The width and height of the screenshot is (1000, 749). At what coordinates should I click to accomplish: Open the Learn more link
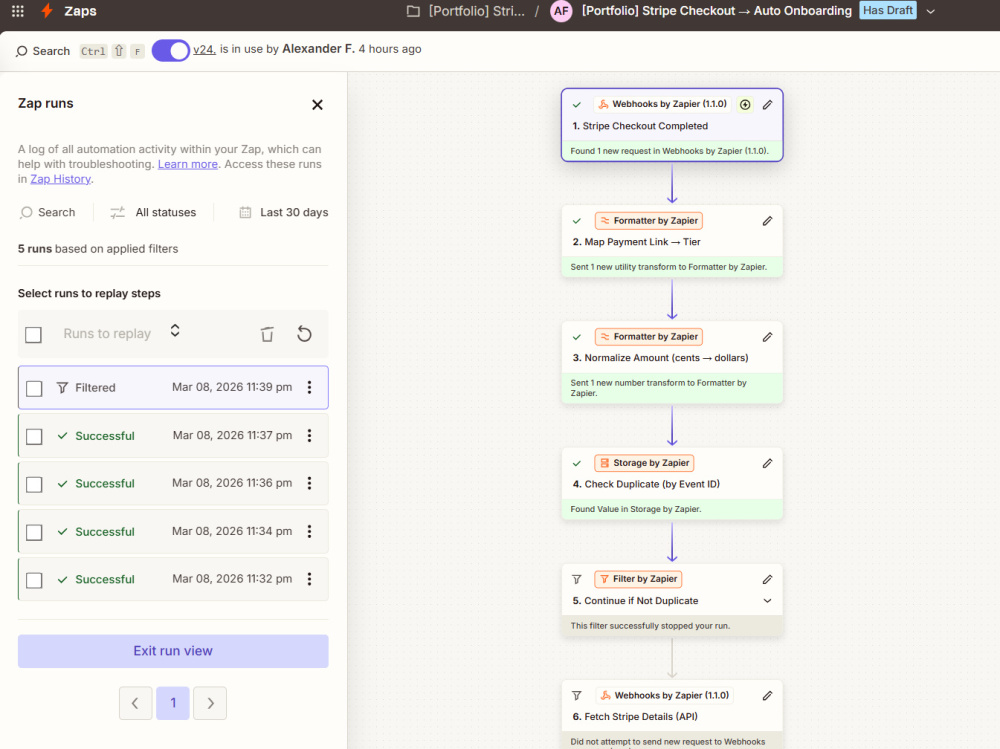click(188, 164)
